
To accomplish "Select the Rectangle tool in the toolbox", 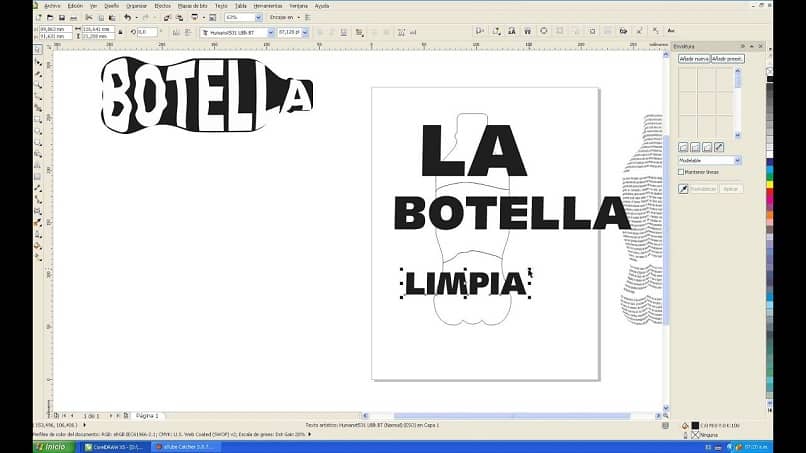I will (38, 119).
